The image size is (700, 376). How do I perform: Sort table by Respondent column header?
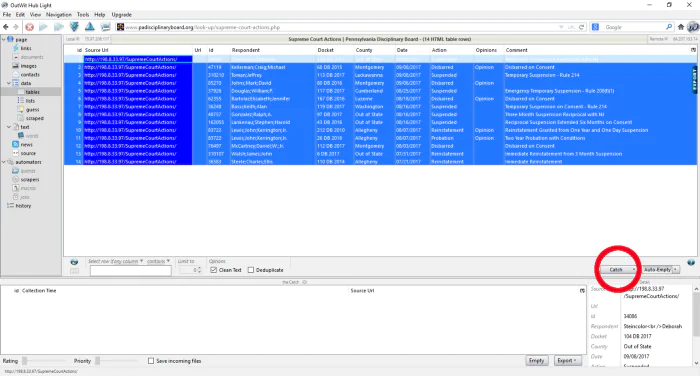[246, 50]
